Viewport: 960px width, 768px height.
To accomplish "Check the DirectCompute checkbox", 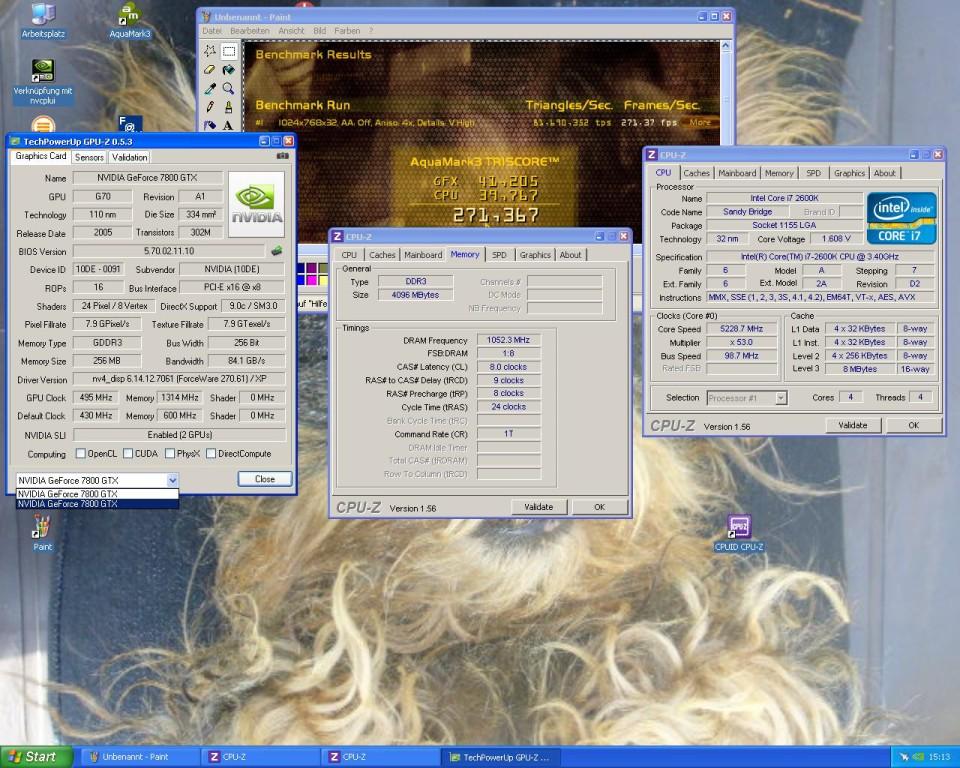I will tap(211, 454).
